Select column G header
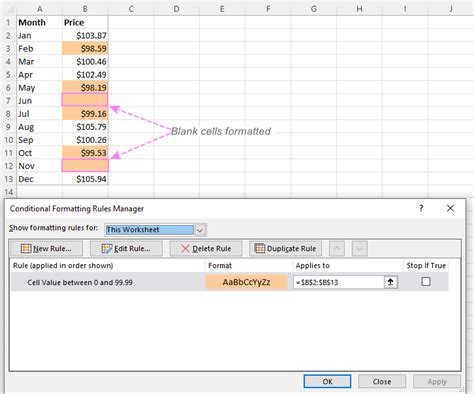The height and width of the screenshot is (394, 474). [x=314, y=9]
